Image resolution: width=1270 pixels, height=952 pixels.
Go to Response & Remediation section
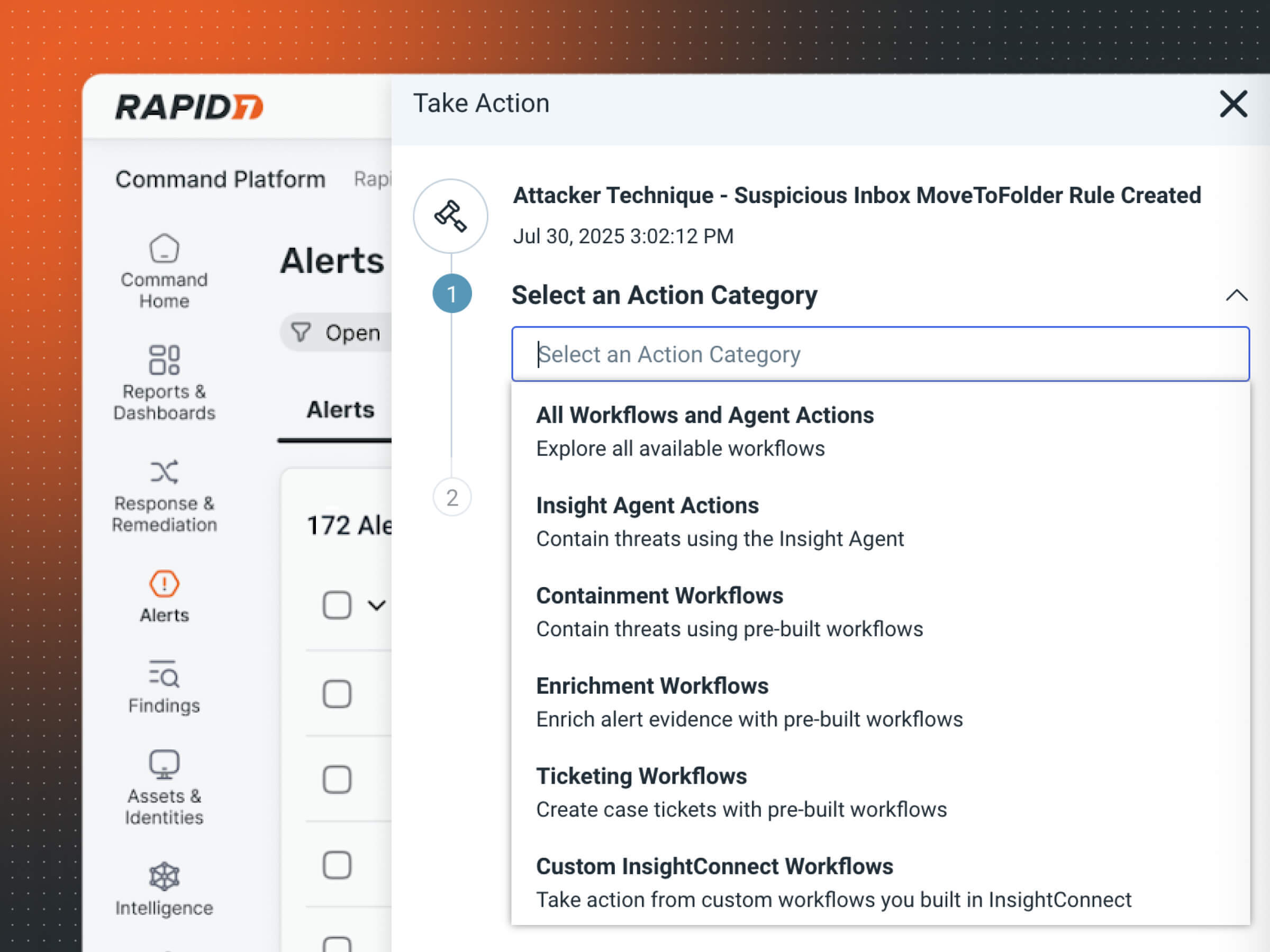click(164, 496)
